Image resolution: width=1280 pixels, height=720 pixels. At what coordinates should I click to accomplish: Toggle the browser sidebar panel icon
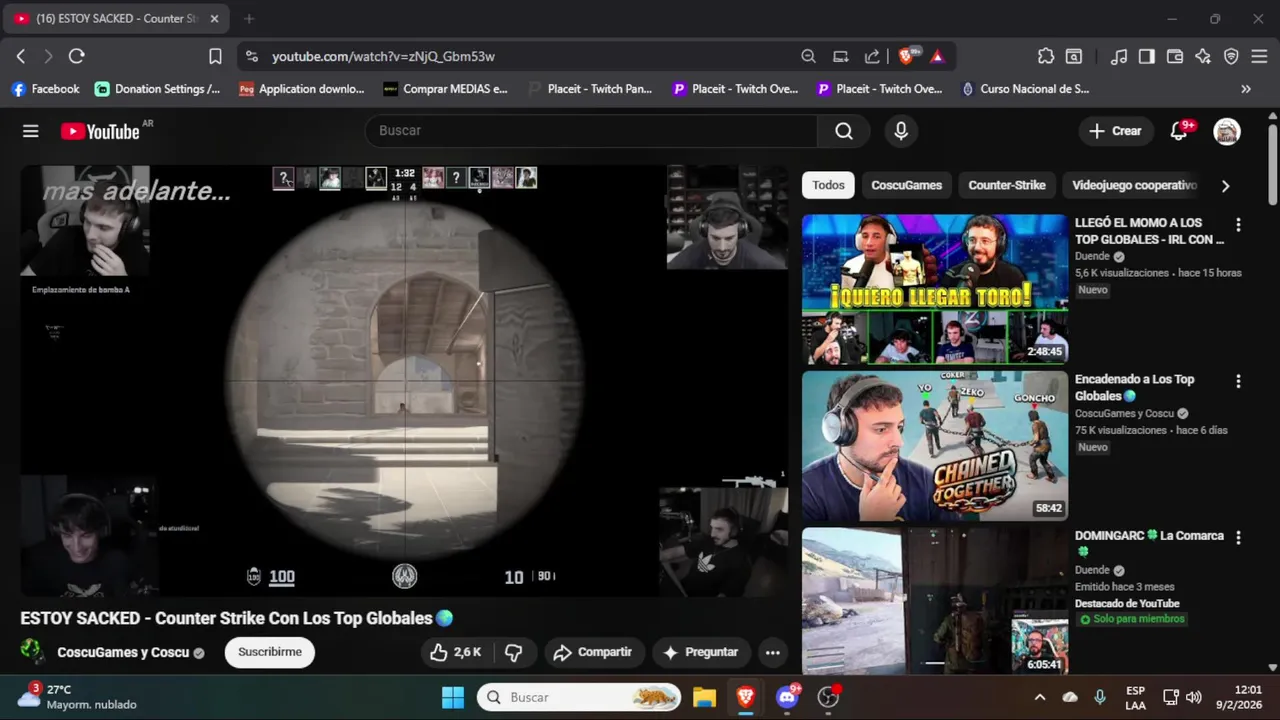[1147, 56]
